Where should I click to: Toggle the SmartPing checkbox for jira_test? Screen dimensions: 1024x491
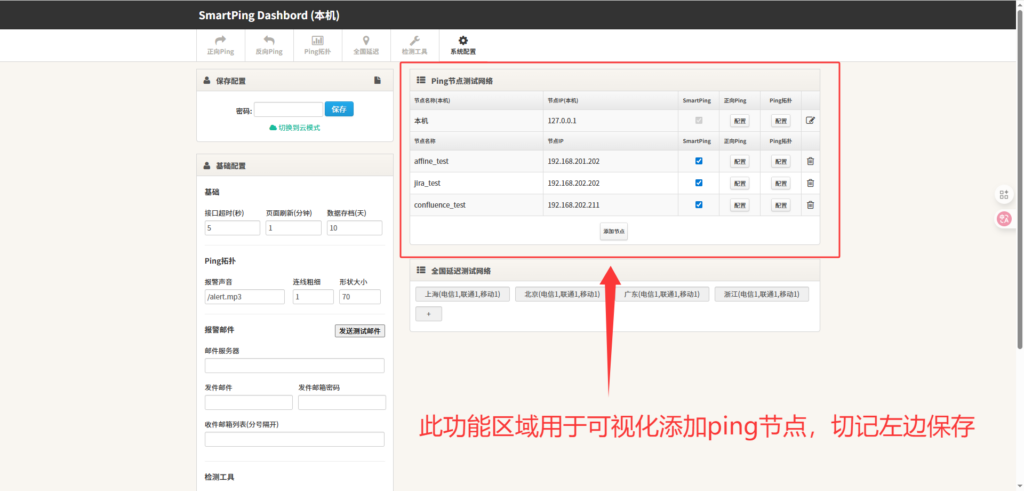(699, 183)
